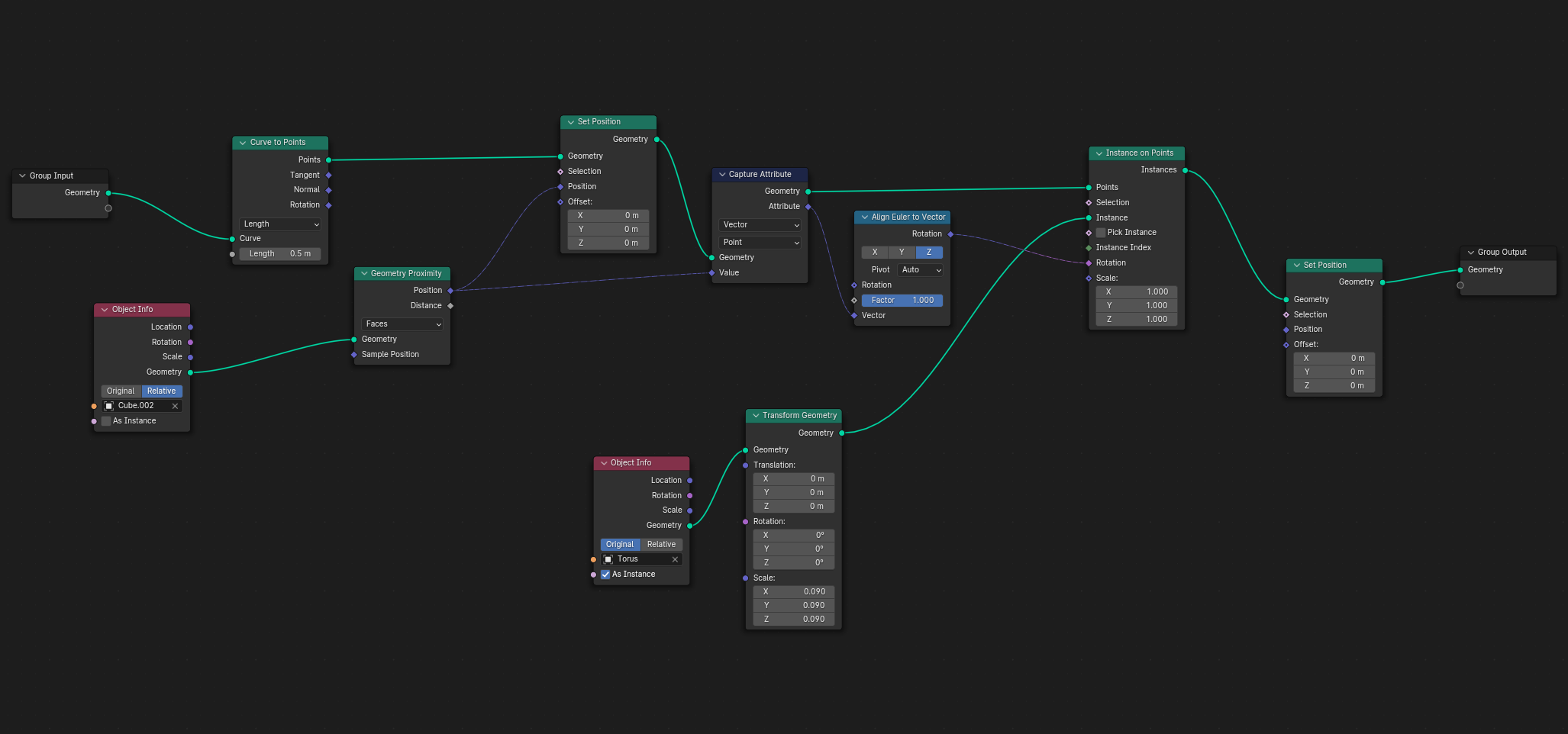Open the Faces dropdown in Geometry Proximity

click(402, 324)
